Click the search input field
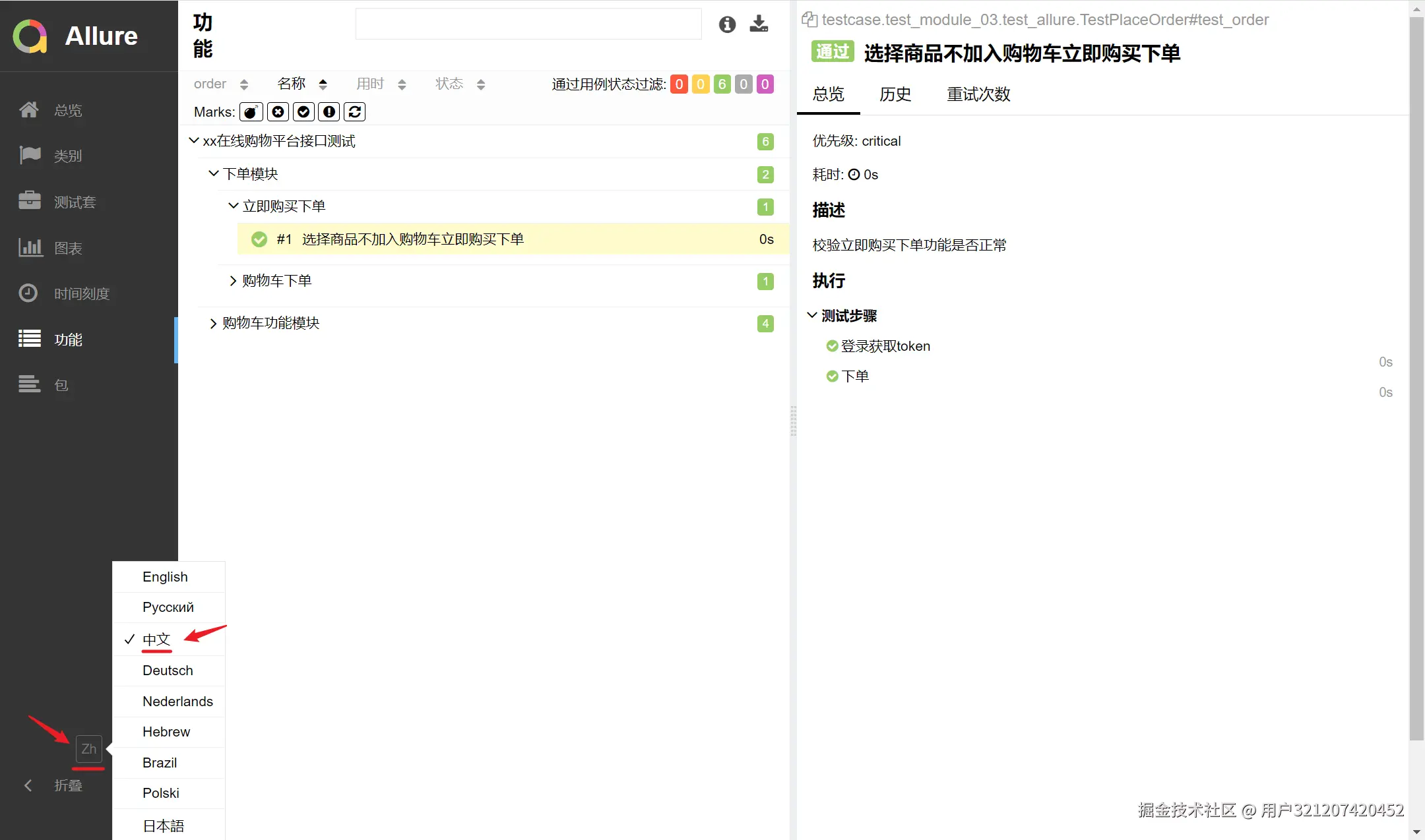This screenshot has width=1425, height=840. tap(528, 24)
